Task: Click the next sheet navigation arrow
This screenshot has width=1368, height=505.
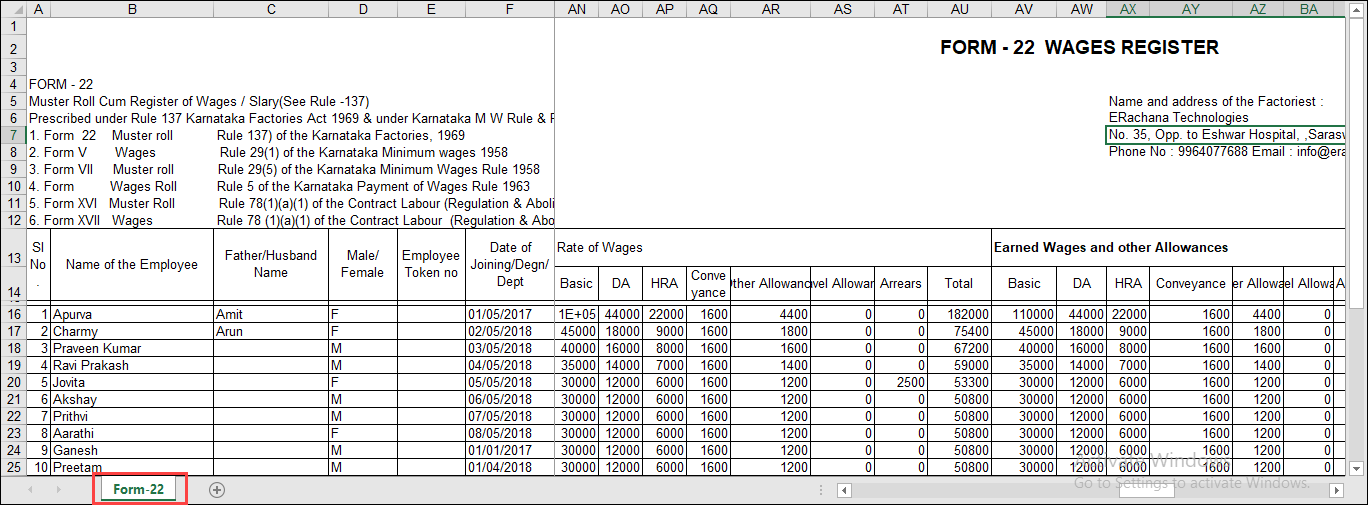Action: (x=58, y=490)
